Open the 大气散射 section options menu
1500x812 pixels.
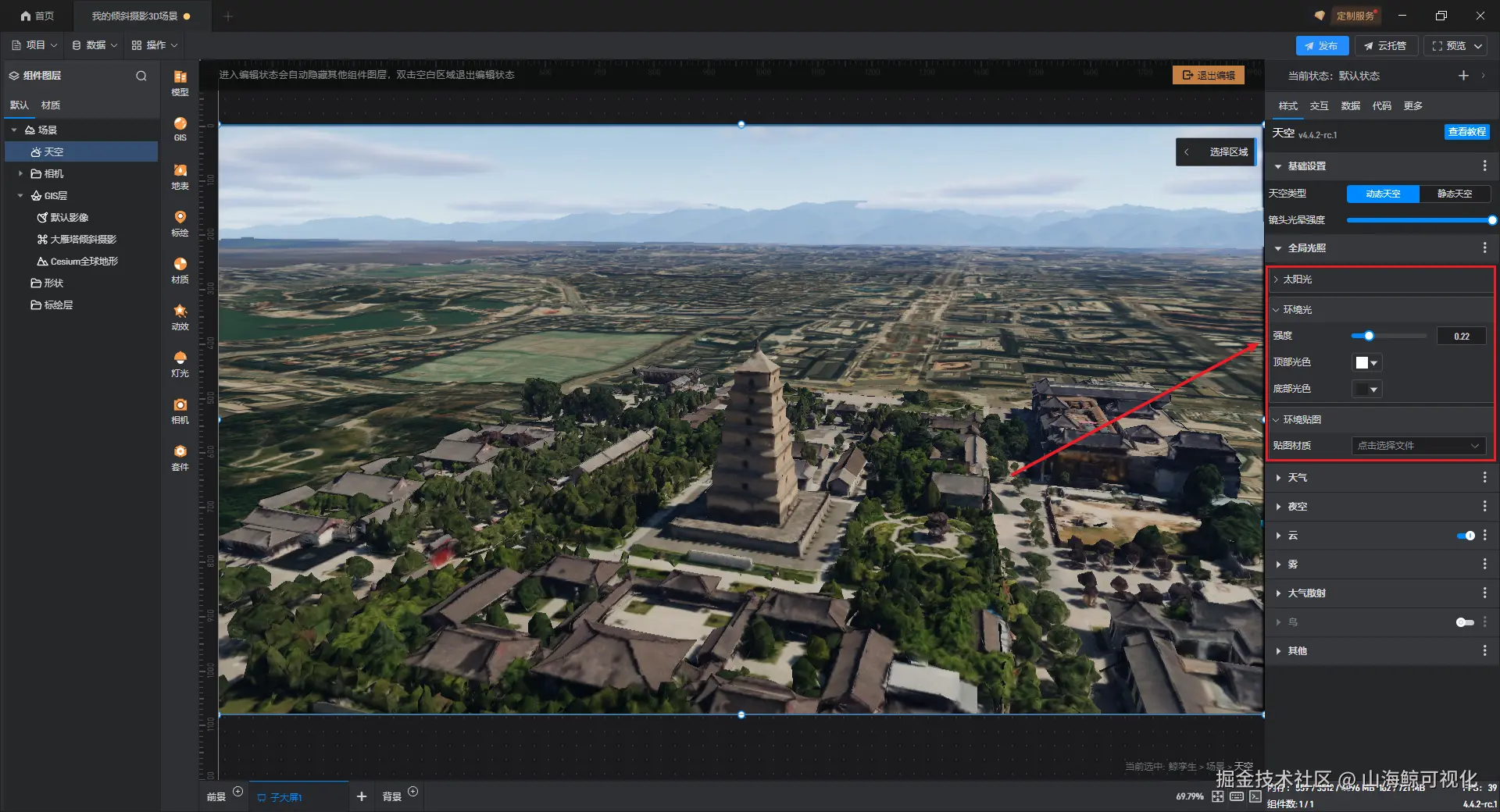1484,593
